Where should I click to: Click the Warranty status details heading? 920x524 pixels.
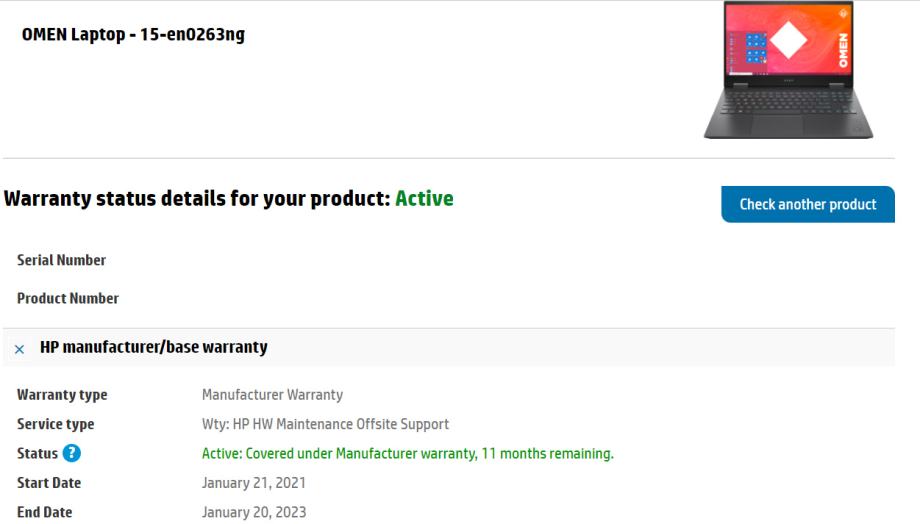(x=196, y=198)
